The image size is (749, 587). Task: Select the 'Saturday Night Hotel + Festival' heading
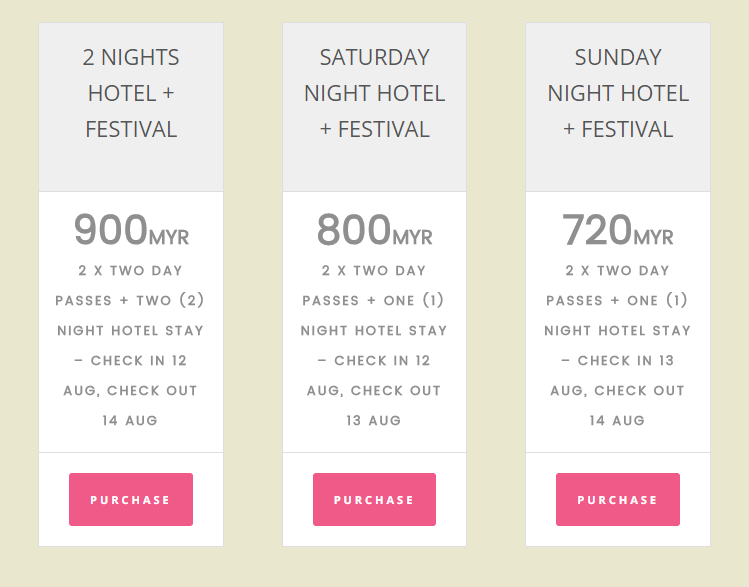click(374, 93)
